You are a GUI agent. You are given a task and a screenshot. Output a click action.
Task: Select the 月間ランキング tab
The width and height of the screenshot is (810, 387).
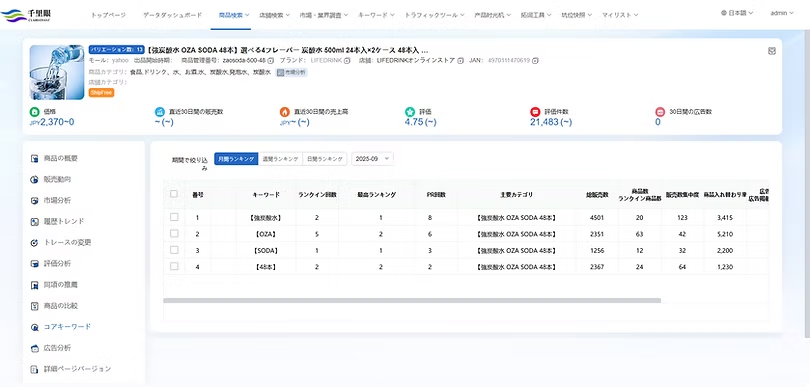pos(236,159)
